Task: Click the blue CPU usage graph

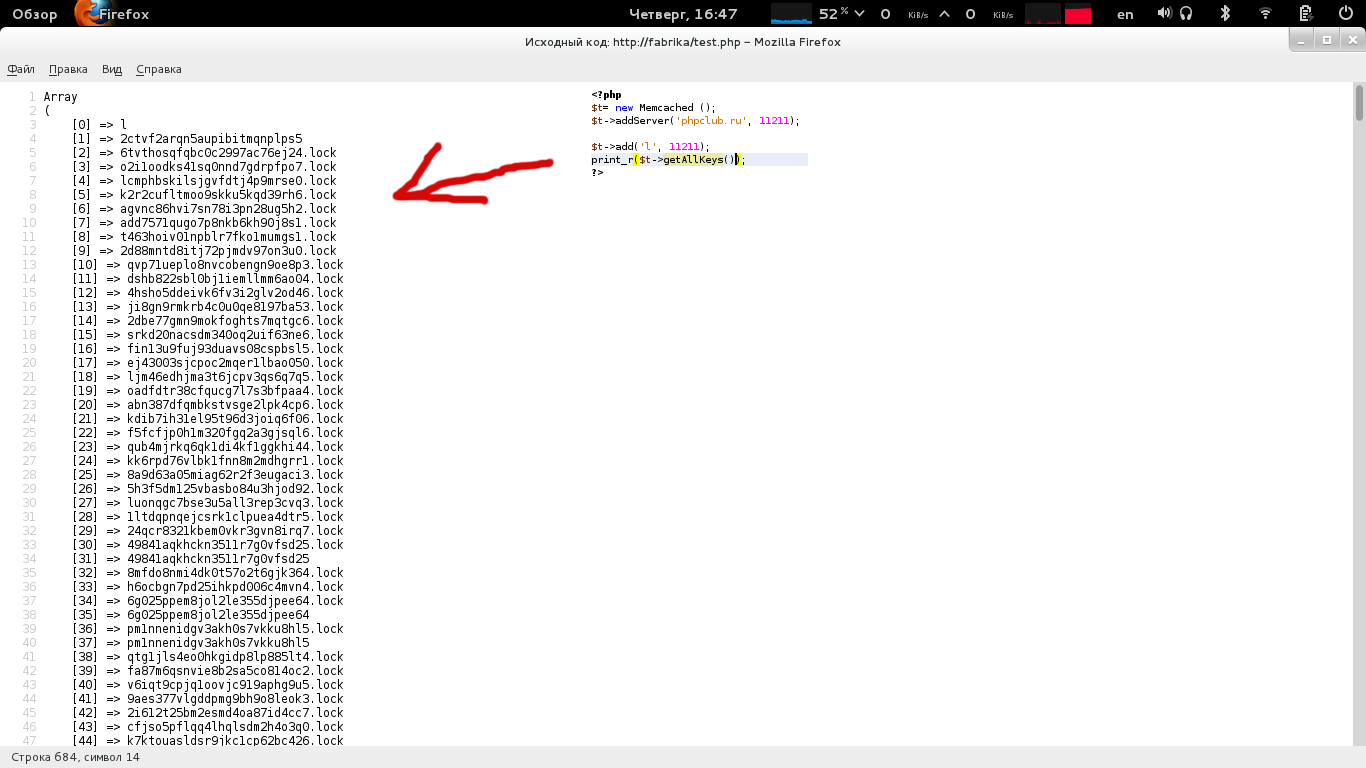Action: (x=792, y=14)
